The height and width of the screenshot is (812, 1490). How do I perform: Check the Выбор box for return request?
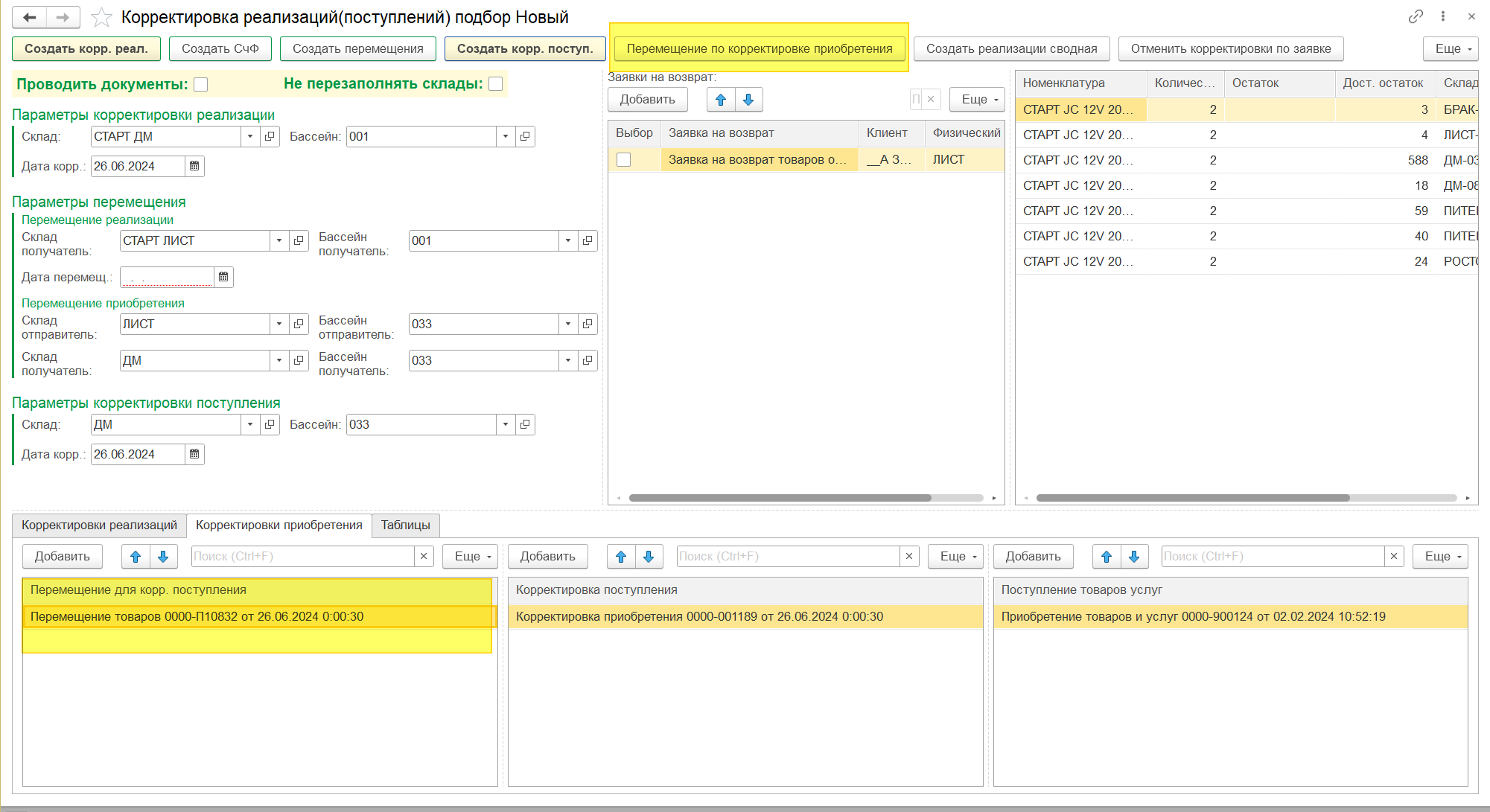(624, 159)
